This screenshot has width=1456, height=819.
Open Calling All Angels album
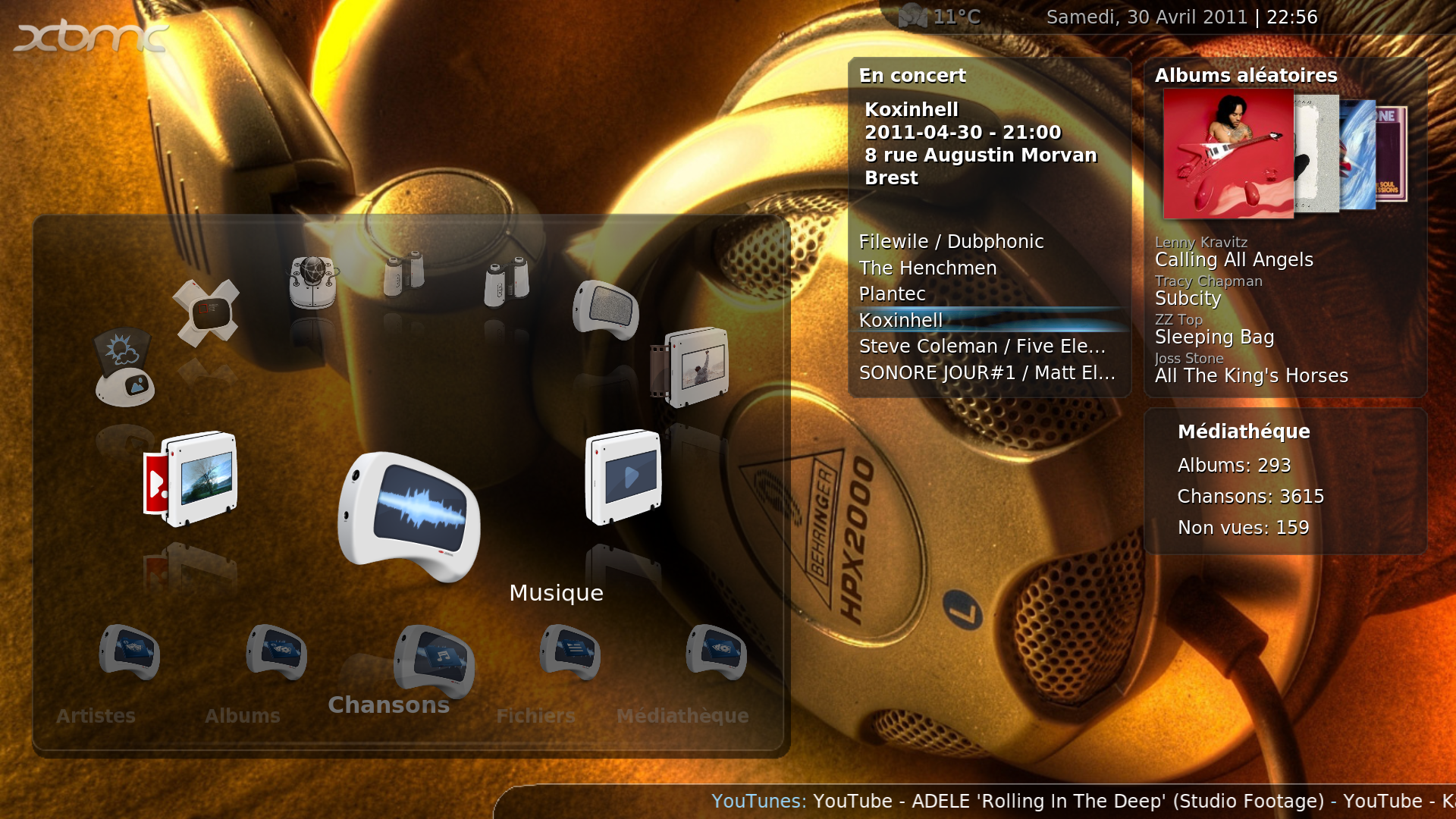[x=1234, y=259]
